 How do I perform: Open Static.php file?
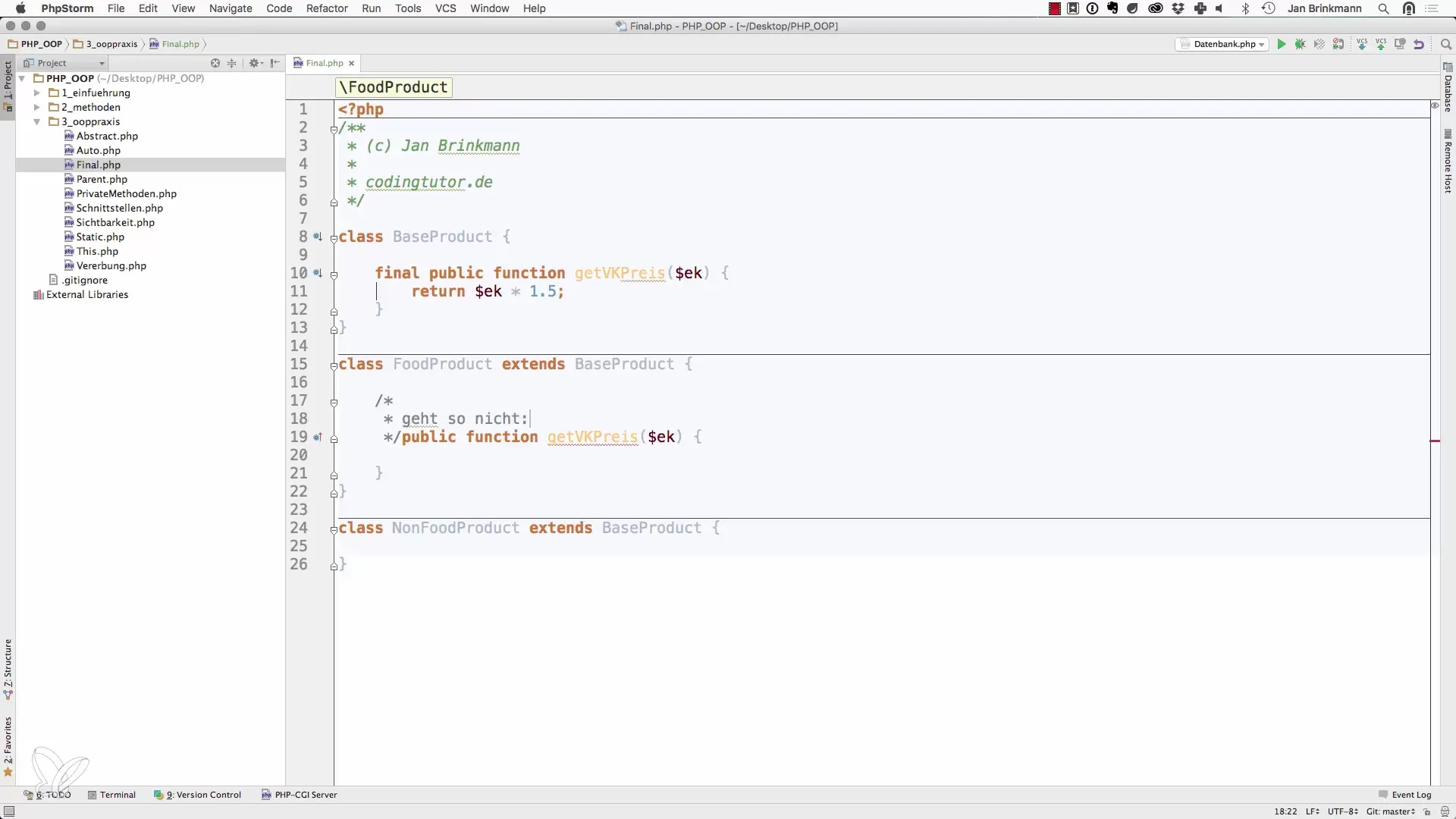tap(94, 237)
